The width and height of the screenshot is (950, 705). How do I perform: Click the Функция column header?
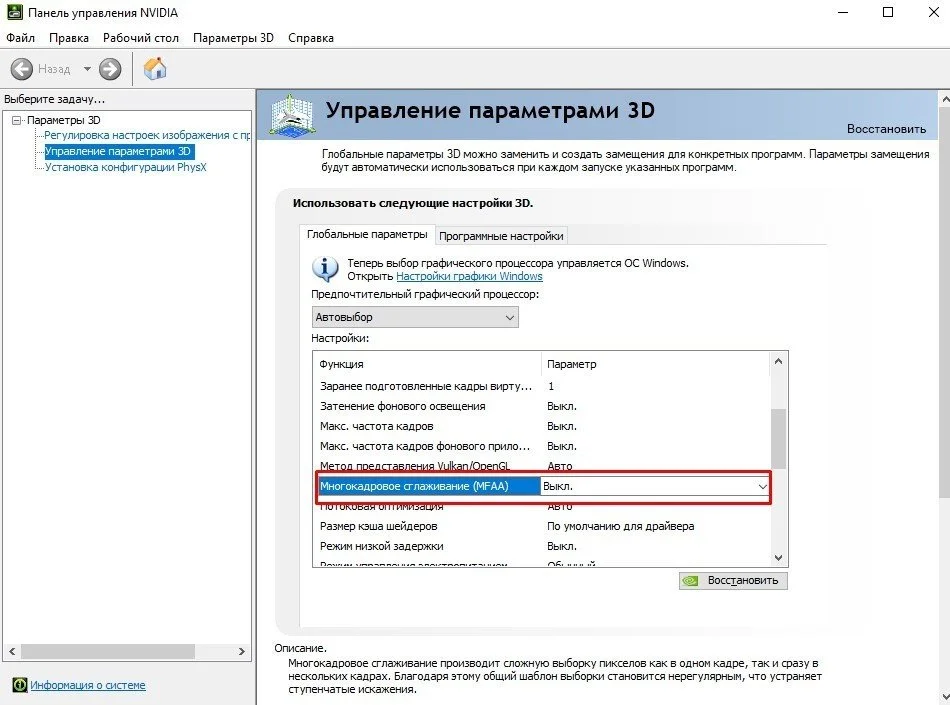point(427,364)
